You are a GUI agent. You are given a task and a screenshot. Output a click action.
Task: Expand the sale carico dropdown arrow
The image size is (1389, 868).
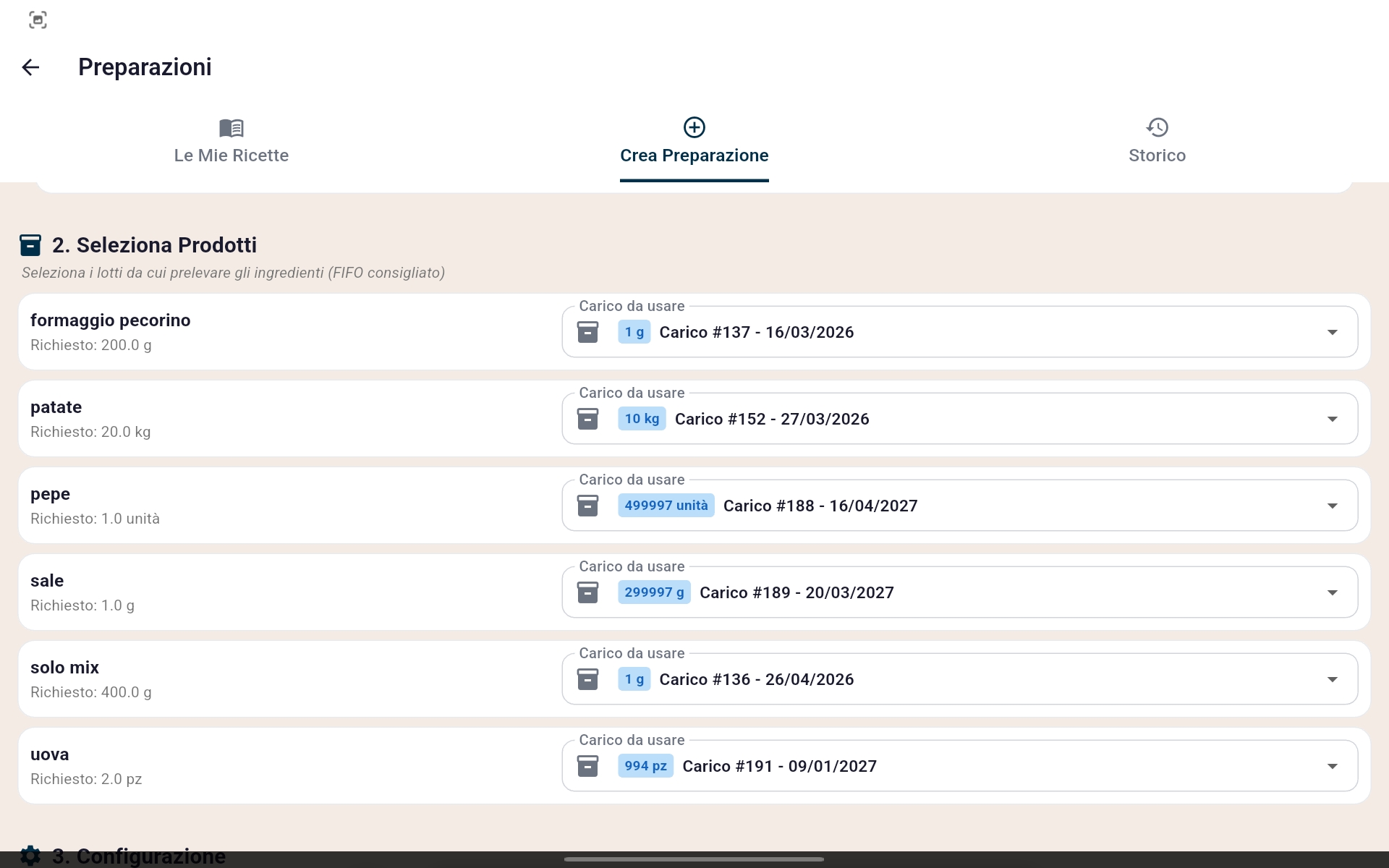(x=1332, y=592)
